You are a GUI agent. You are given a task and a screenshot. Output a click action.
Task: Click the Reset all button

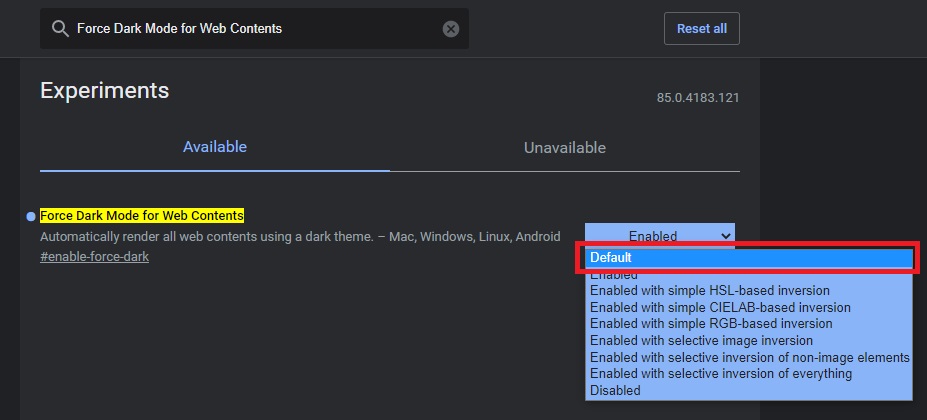701,28
